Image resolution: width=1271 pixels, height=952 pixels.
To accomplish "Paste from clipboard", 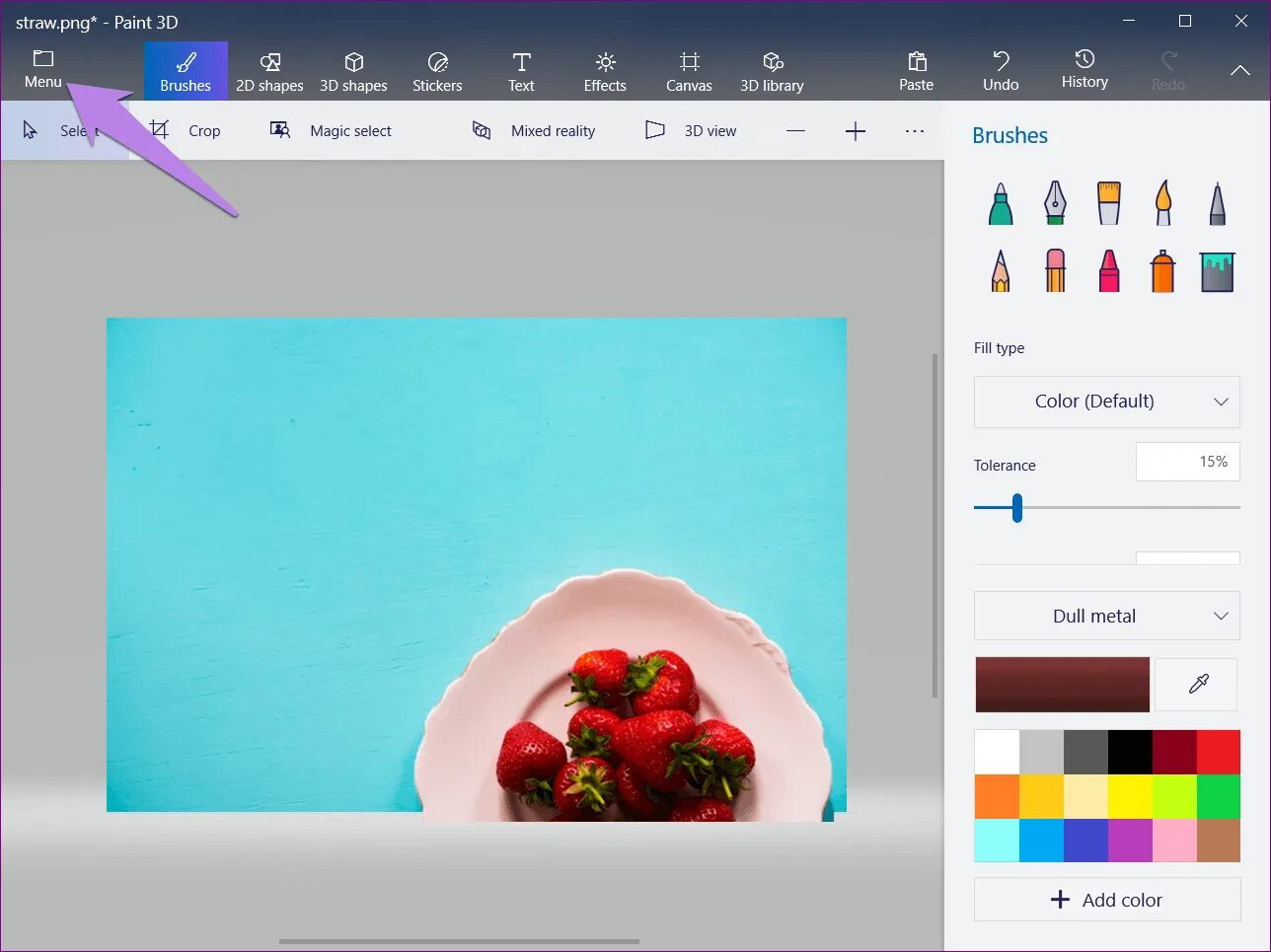I will pos(916,71).
